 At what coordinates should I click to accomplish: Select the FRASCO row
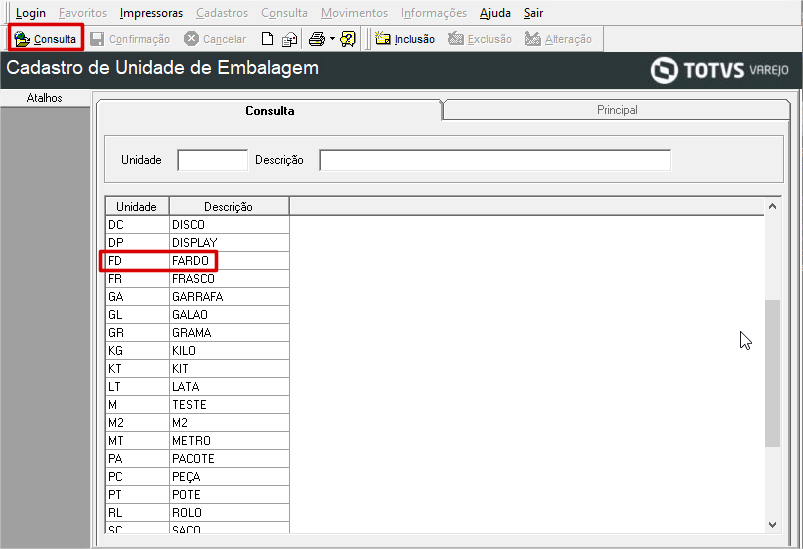(197, 279)
